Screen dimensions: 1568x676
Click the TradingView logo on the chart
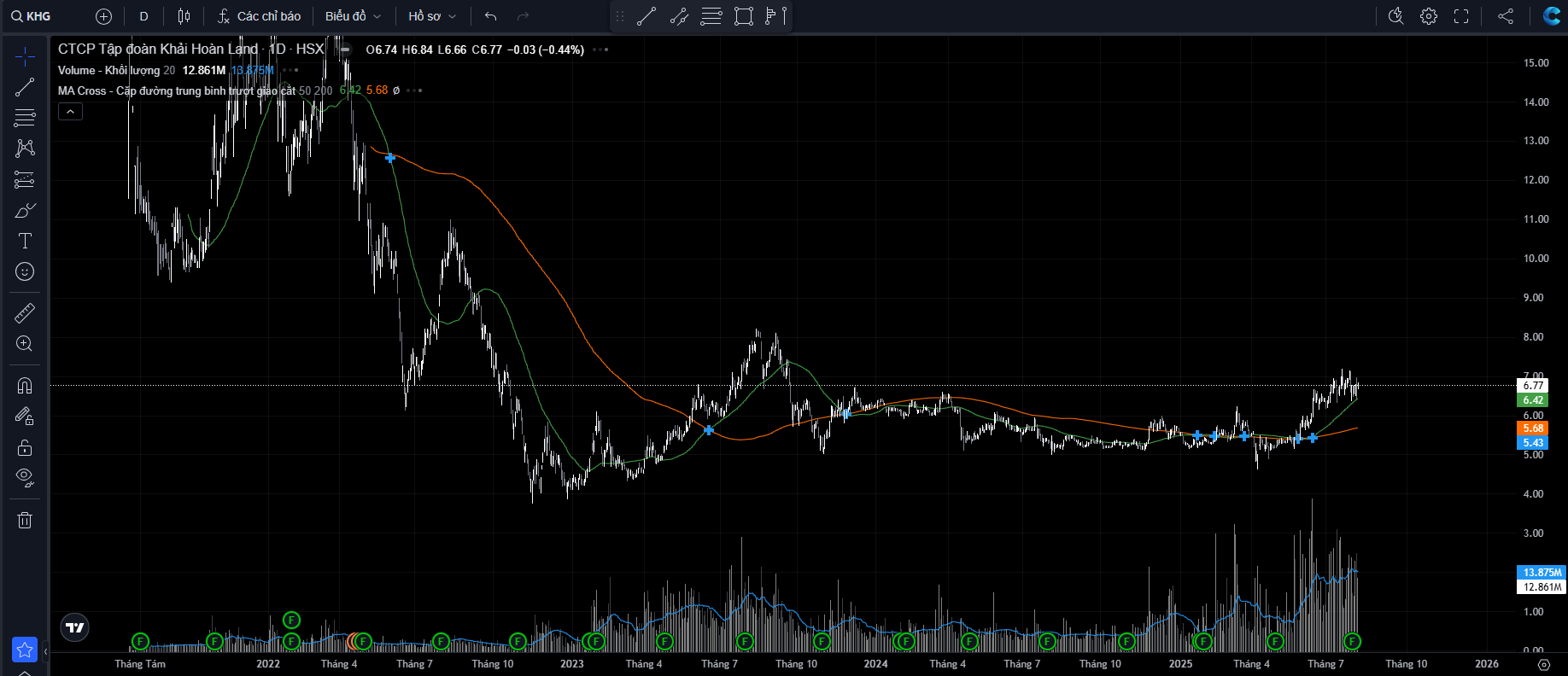[75, 627]
